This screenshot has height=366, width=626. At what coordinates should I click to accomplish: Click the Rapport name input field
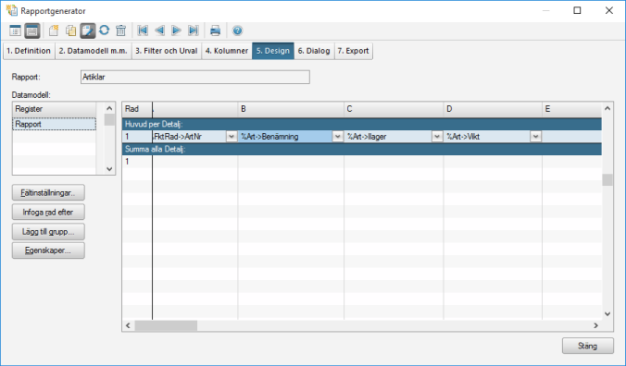pyautogui.click(x=195, y=77)
